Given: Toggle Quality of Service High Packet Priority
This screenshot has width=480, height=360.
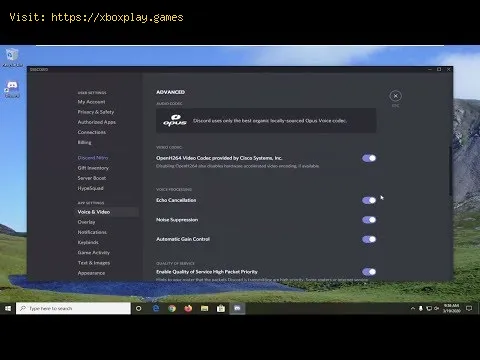Looking at the screenshot, I should coord(369,272).
